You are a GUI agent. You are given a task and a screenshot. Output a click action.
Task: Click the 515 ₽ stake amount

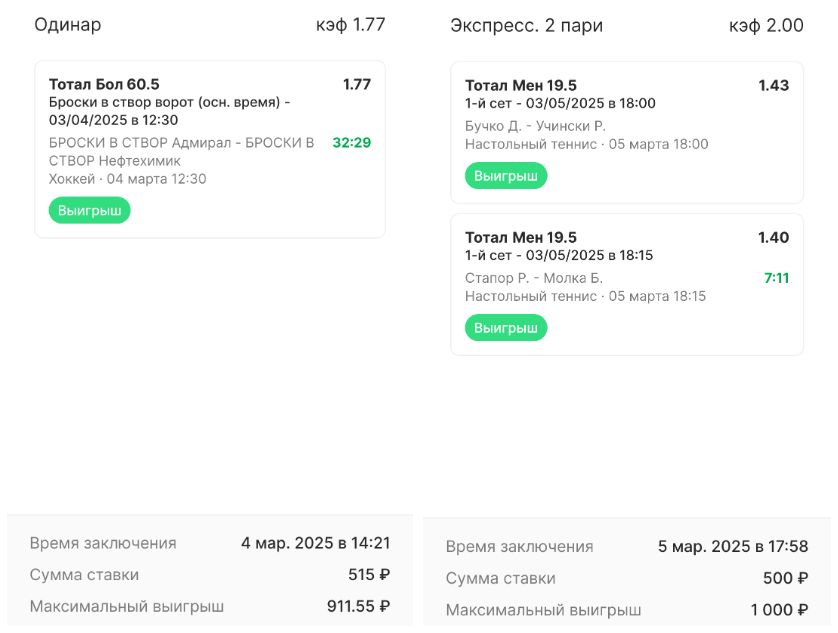pos(368,575)
